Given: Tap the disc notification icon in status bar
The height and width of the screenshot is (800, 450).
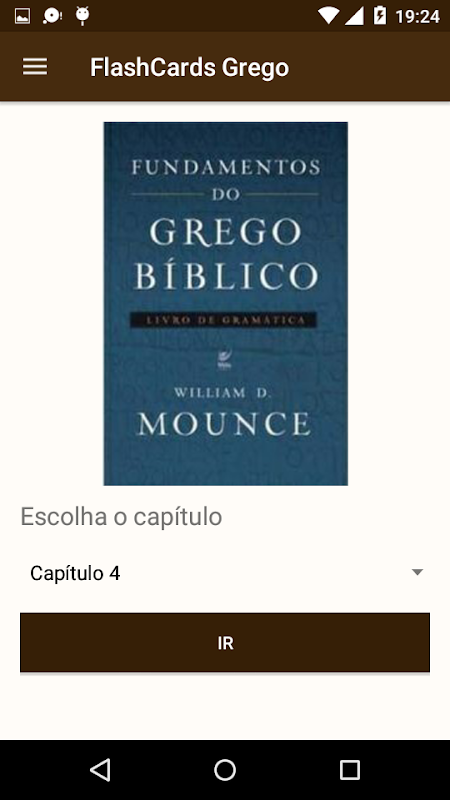Looking at the screenshot, I should tap(52, 16).
